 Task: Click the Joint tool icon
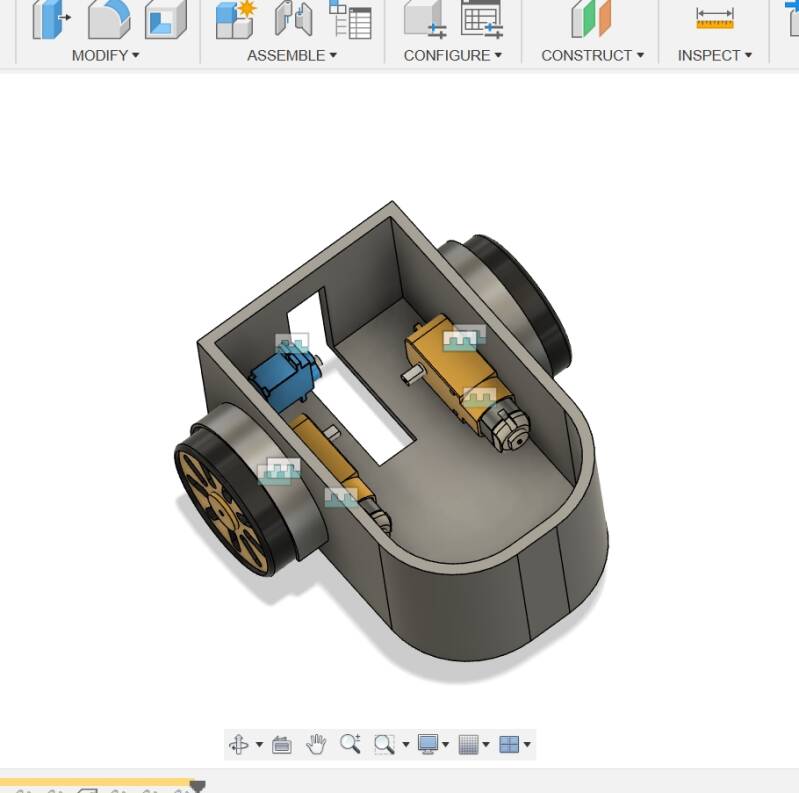click(x=292, y=19)
